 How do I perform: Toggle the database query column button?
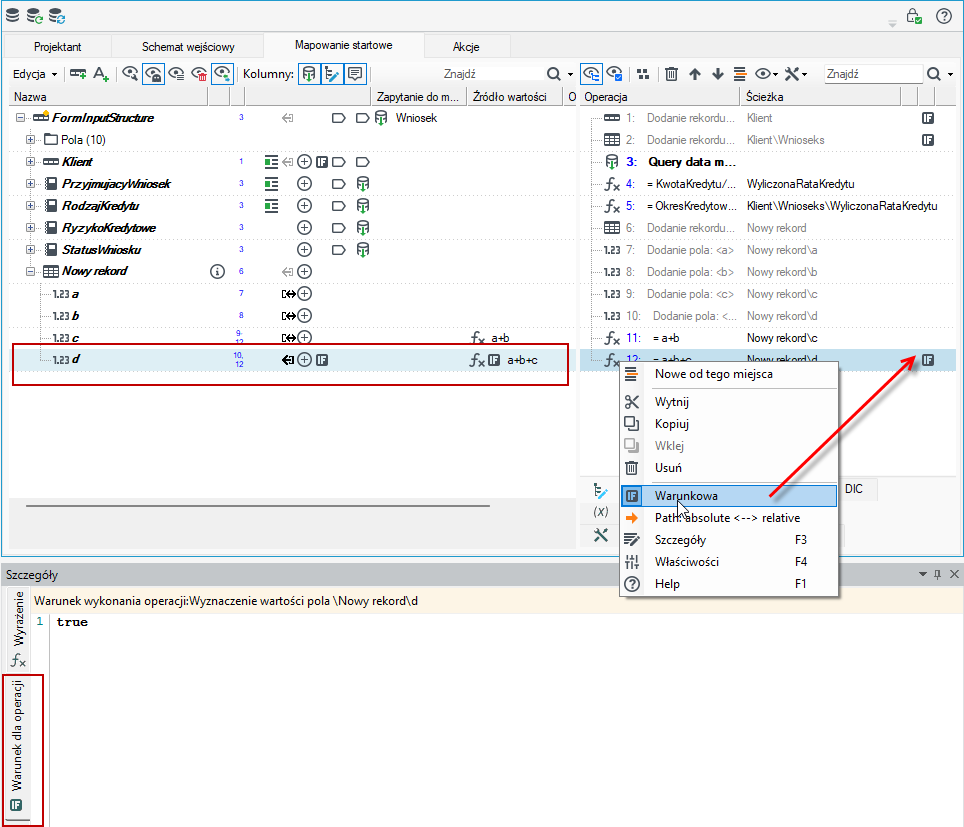pos(309,74)
